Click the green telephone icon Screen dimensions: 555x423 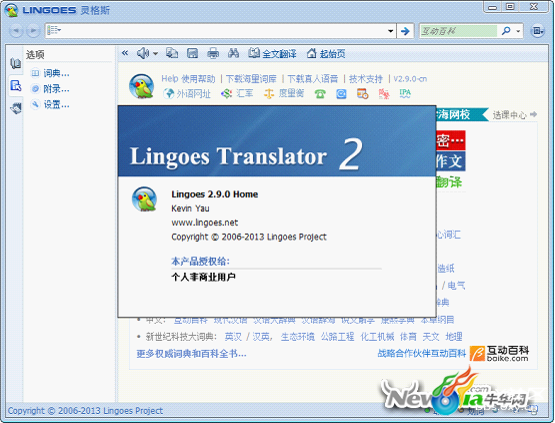tap(320, 94)
